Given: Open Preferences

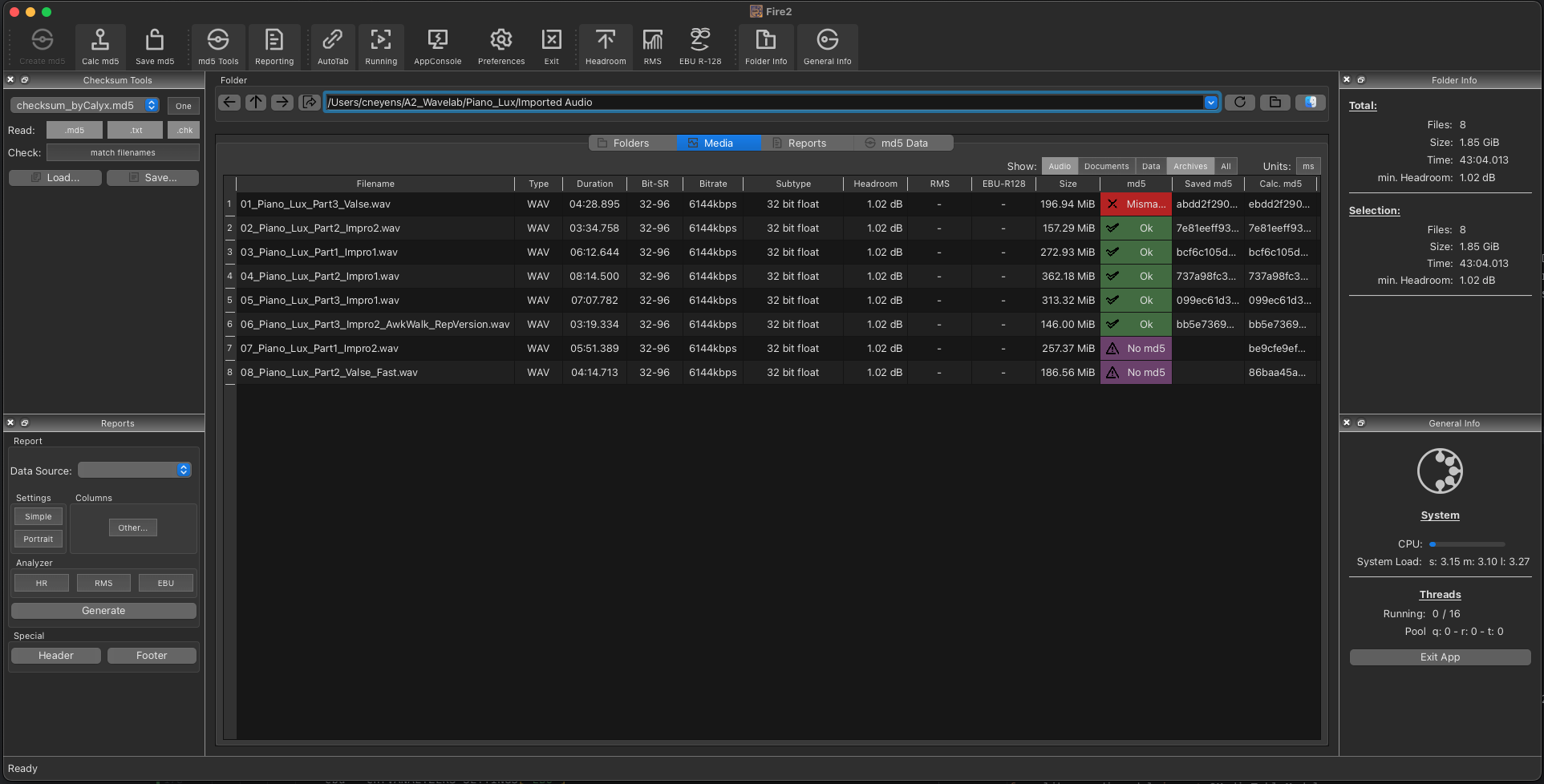Looking at the screenshot, I should pyautogui.click(x=500, y=46).
